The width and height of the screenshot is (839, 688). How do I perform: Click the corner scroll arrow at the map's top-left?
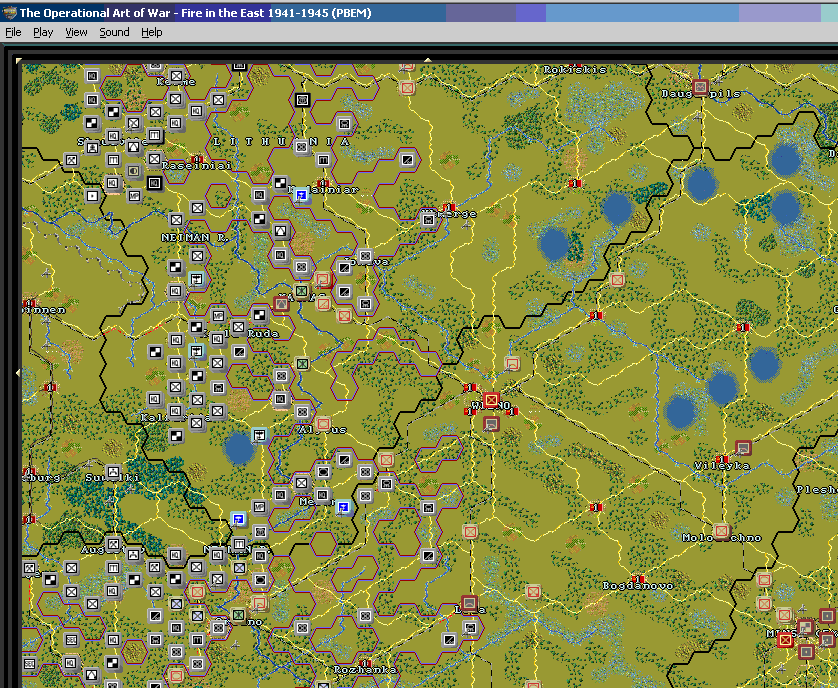coord(19,60)
